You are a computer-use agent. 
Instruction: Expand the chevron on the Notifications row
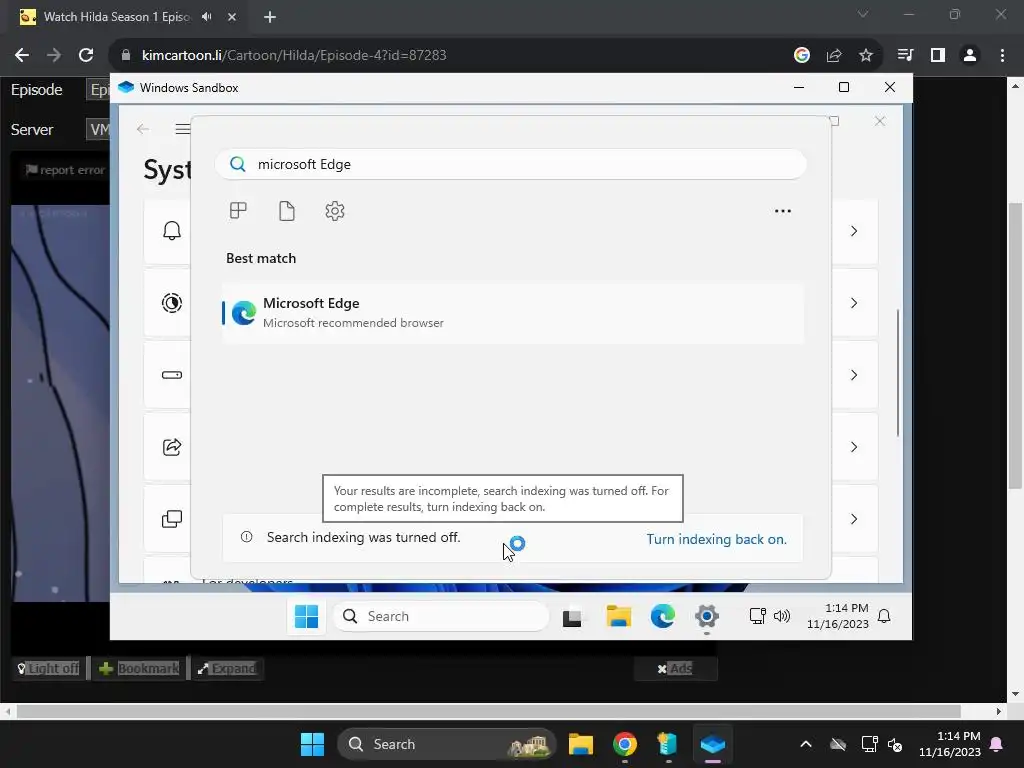pos(854,231)
